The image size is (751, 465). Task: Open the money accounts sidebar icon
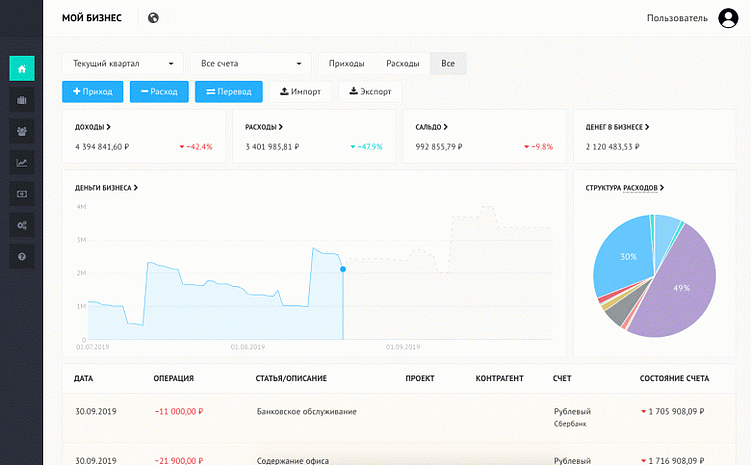pos(22,194)
